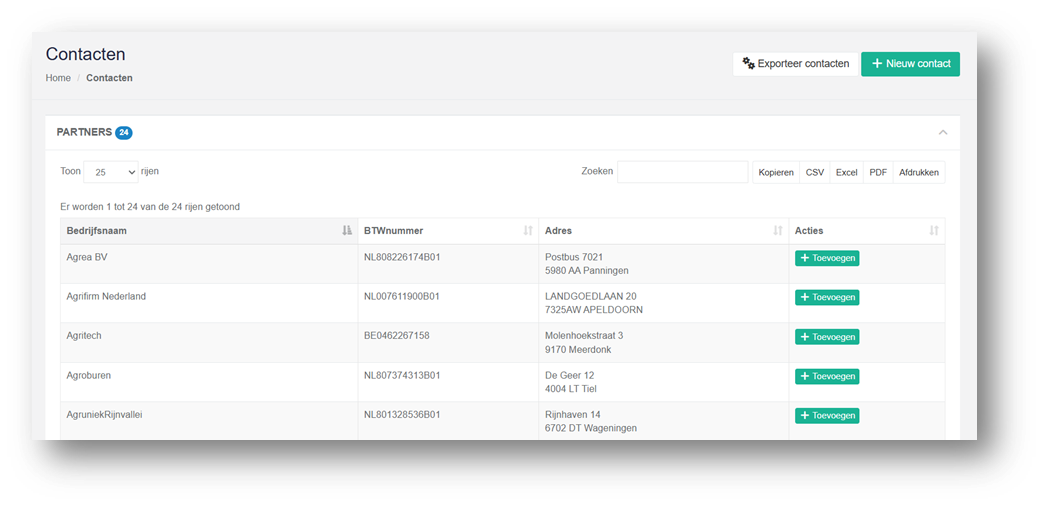Click the Partners count badge 24
1042x505 pixels.
(124, 132)
